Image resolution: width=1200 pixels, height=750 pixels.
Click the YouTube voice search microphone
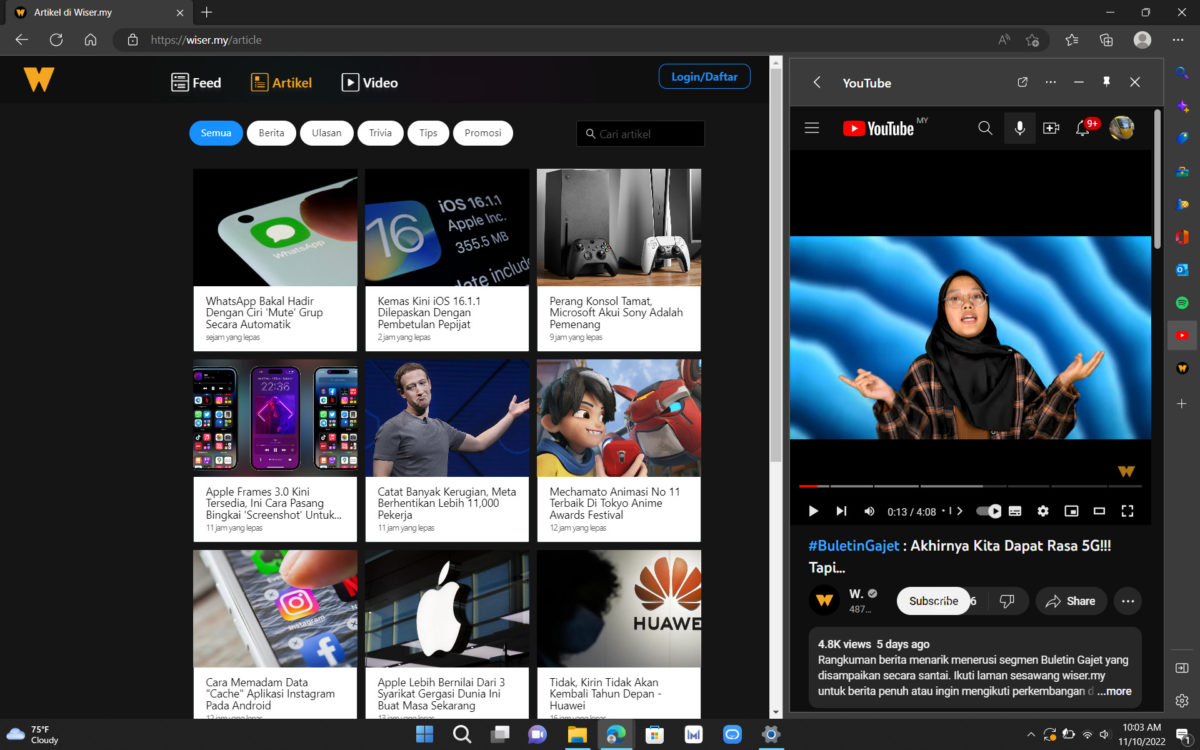tap(1019, 128)
